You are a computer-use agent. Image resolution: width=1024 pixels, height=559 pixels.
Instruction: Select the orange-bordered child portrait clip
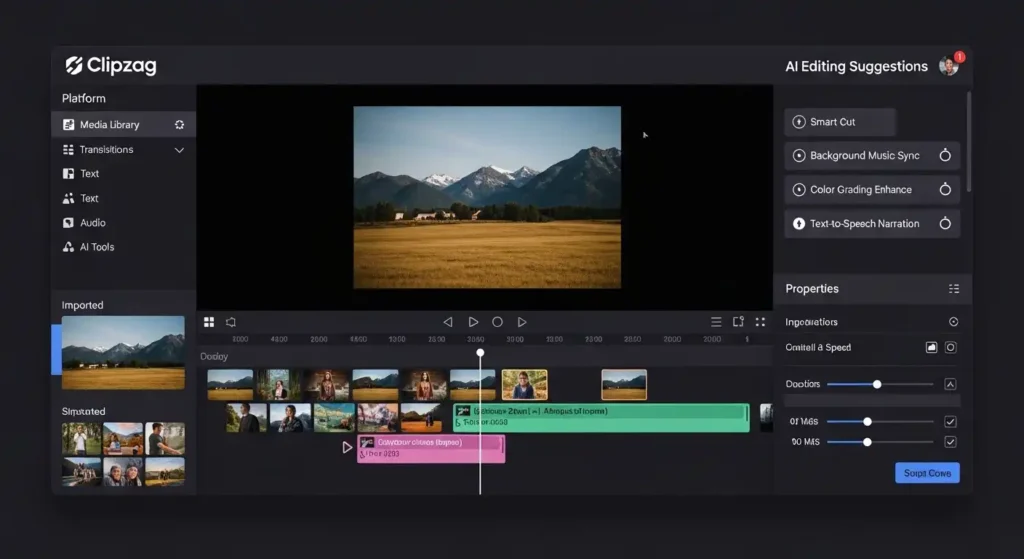tap(524, 385)
